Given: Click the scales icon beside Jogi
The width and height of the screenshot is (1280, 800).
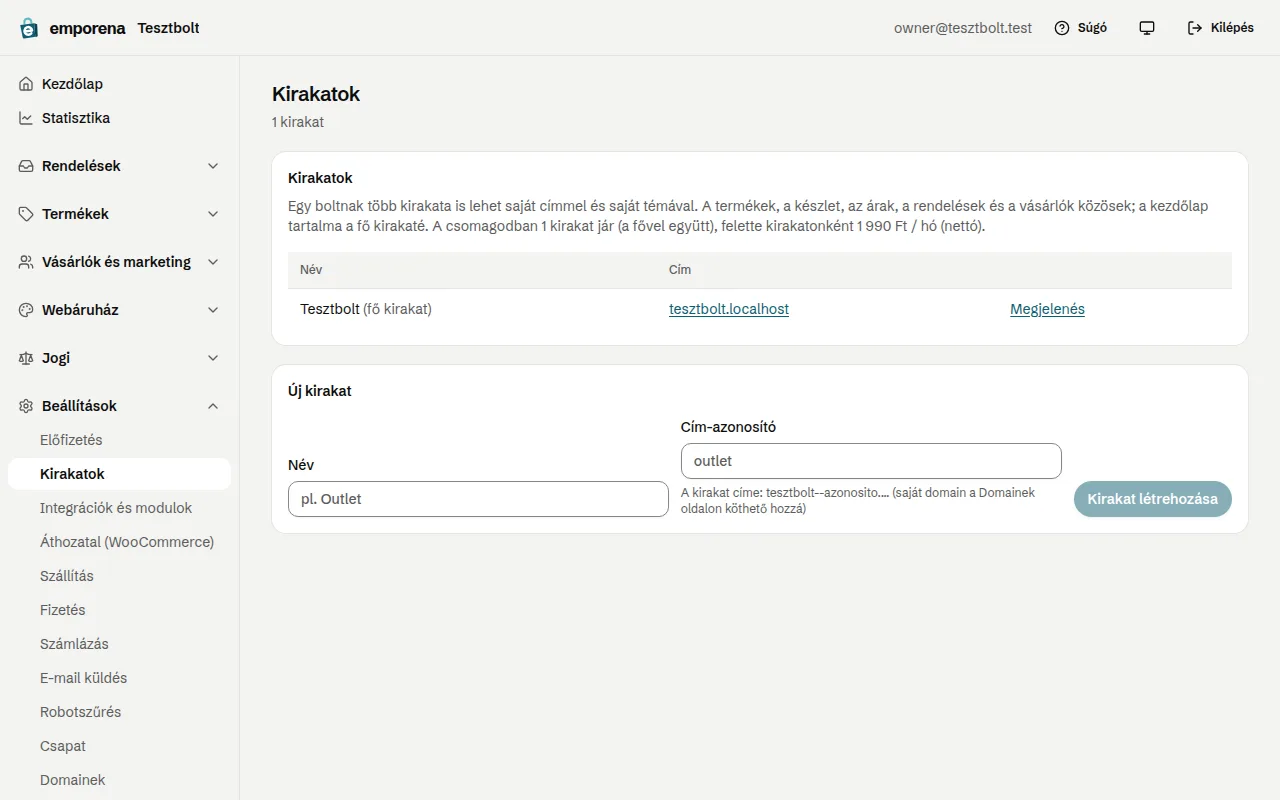Looking at the screenshot, I should [x=26, y=358].
